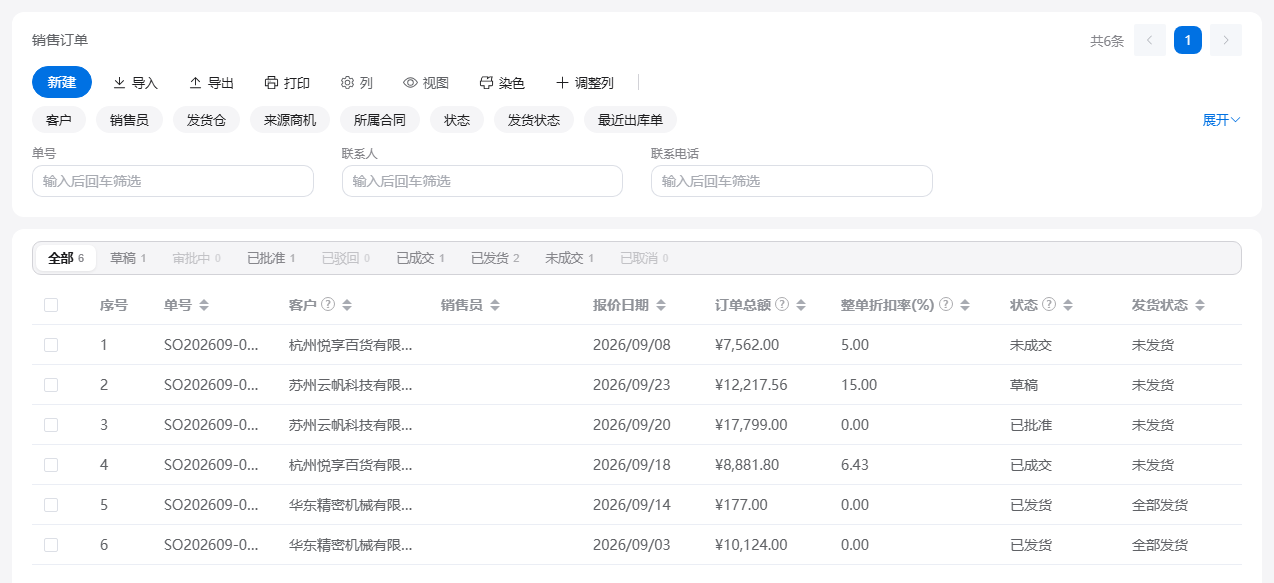Check the box for row 5

(51, 505)
